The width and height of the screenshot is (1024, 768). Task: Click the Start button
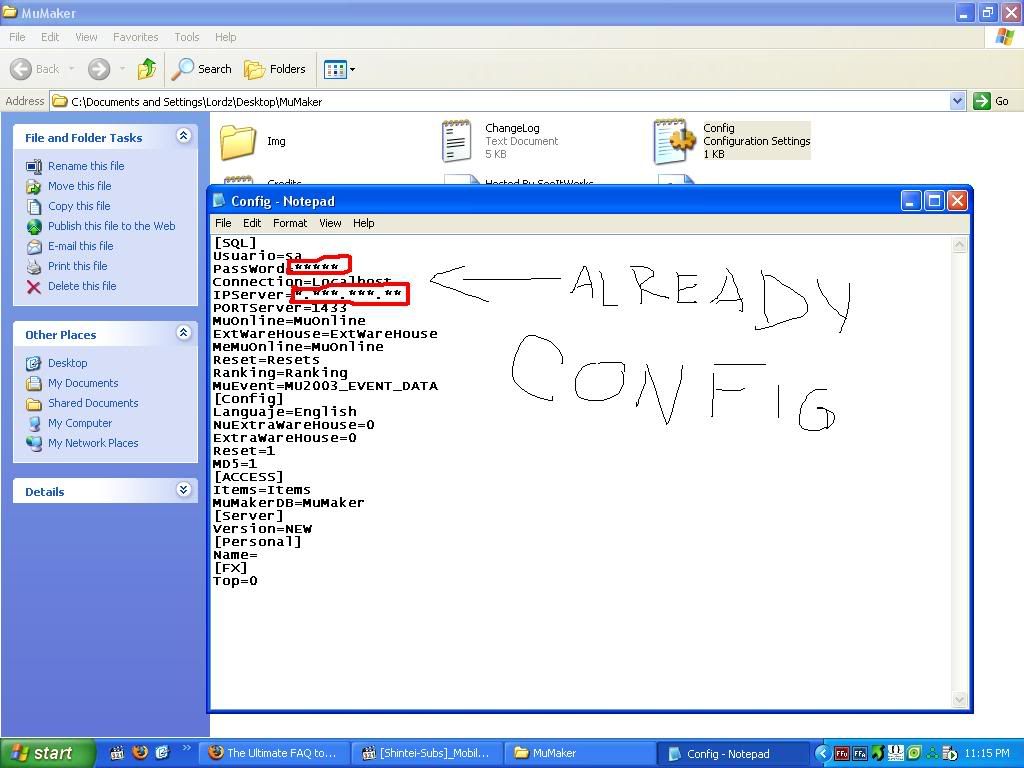(47, 753)
